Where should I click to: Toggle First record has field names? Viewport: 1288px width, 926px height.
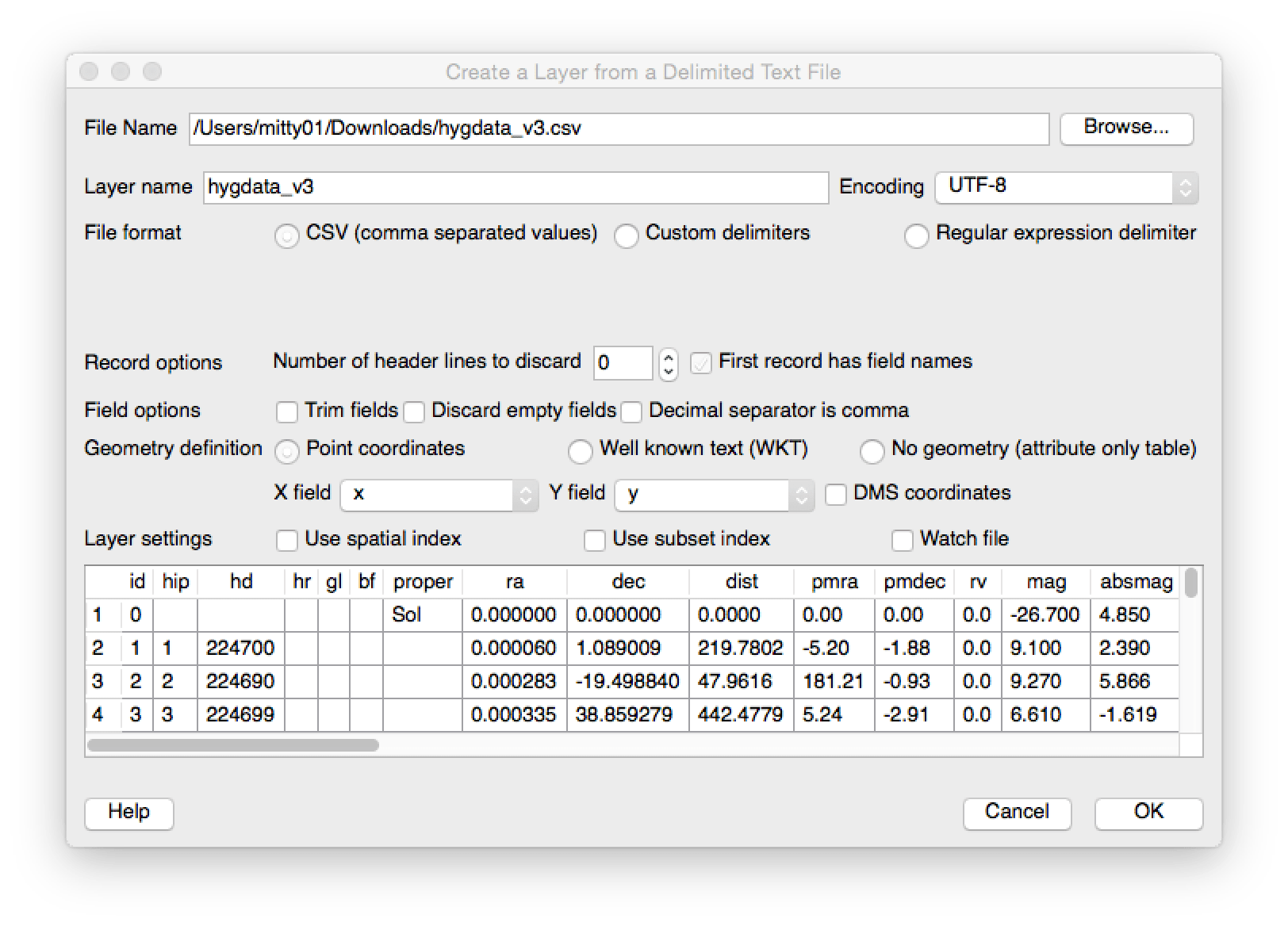700,363
